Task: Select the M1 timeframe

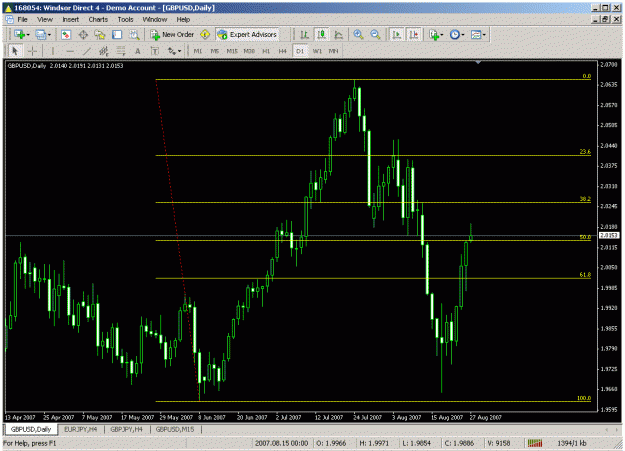Action: pos(198,51)
